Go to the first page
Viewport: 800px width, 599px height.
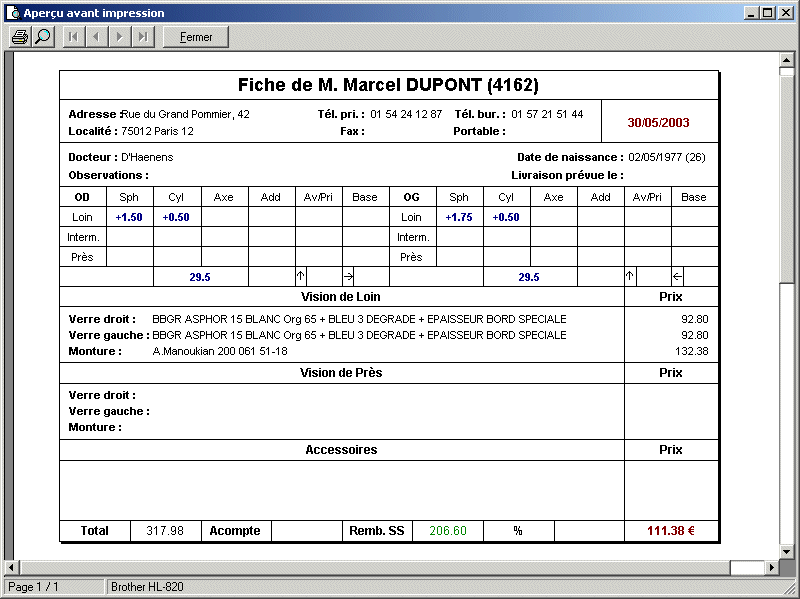73,37
